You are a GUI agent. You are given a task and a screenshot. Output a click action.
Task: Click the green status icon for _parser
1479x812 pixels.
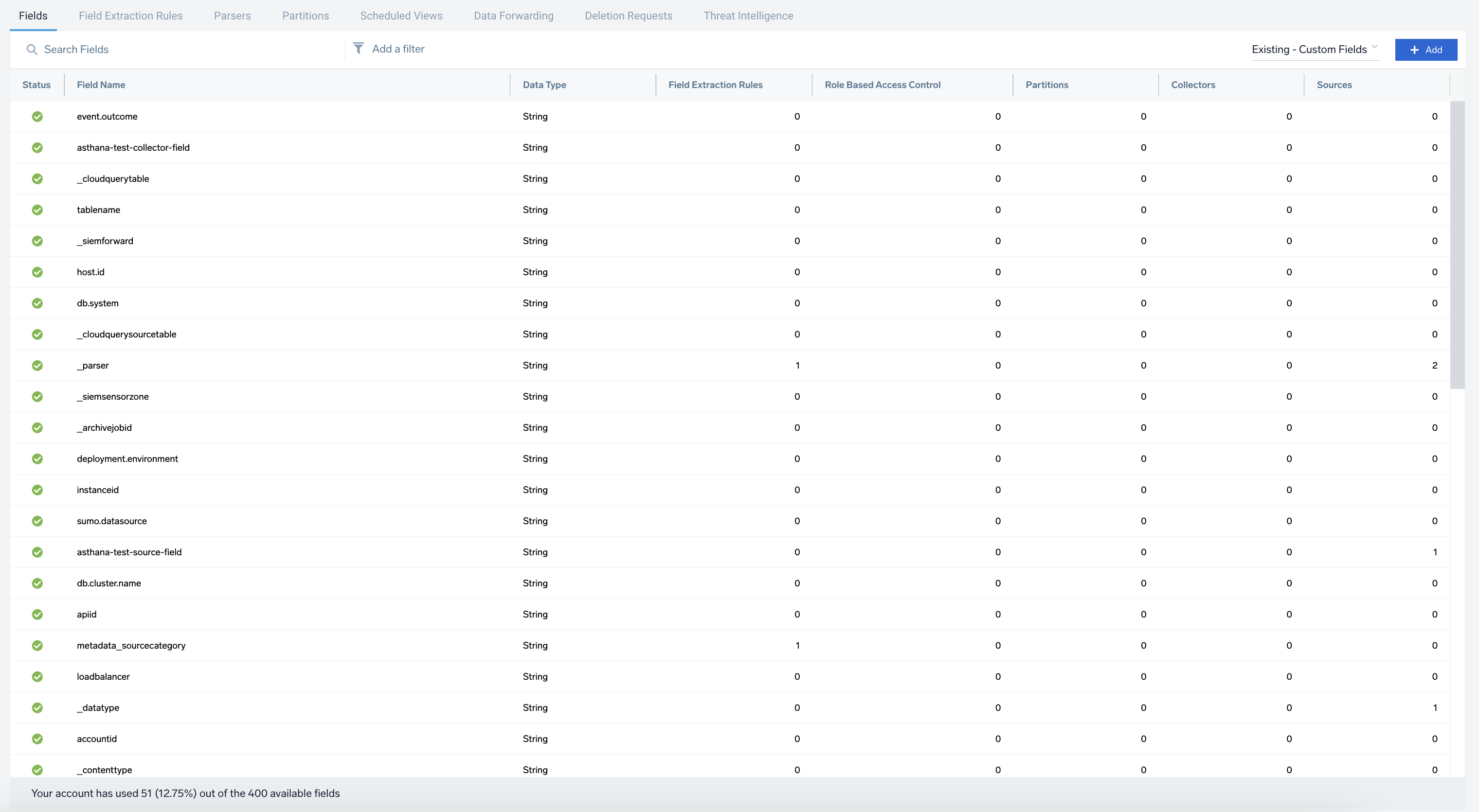coord(37,366)
